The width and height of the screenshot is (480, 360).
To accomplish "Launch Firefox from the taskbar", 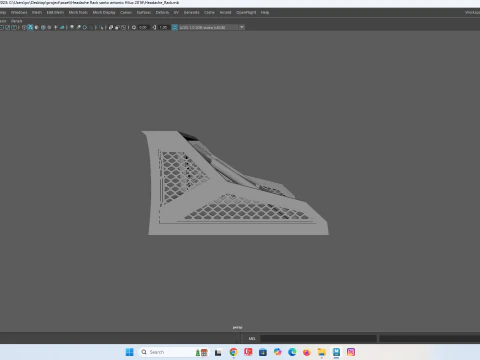I will (x=307, y=352).
